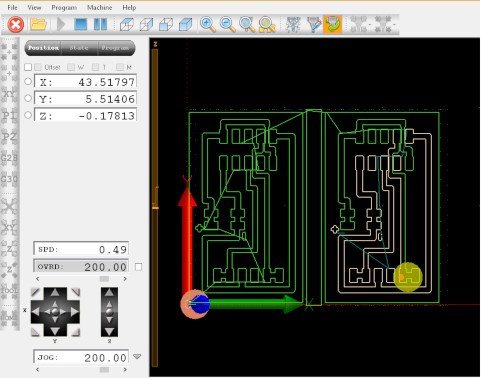Toggle the Offset checkbox
The image size is (481, 378).
coord(38,67)
